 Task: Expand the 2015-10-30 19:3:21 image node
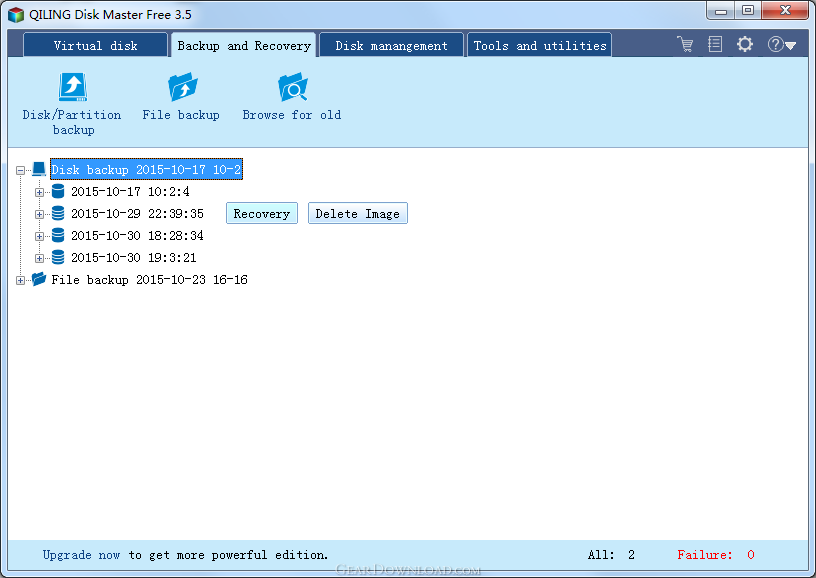pos(39,258)
